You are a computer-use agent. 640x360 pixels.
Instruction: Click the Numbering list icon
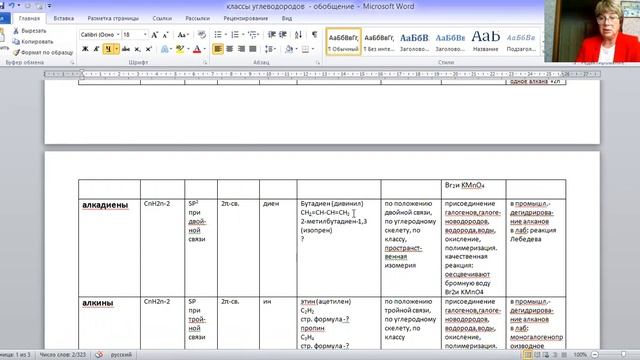235,35
